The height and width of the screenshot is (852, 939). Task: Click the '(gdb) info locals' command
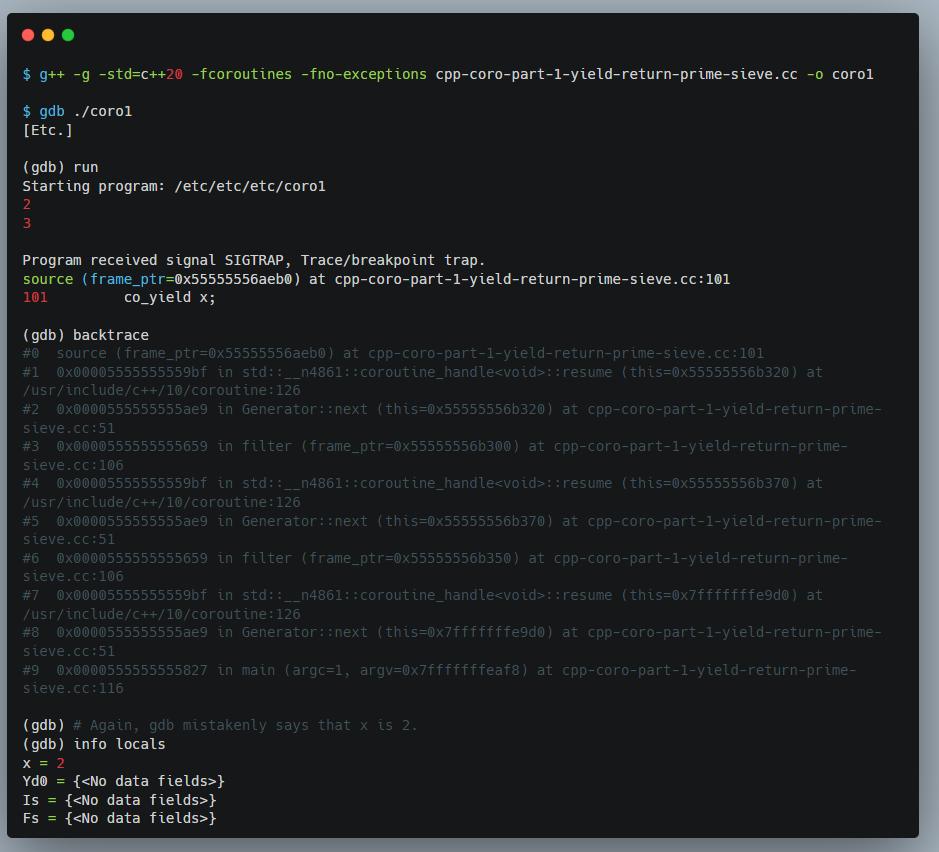94,744
